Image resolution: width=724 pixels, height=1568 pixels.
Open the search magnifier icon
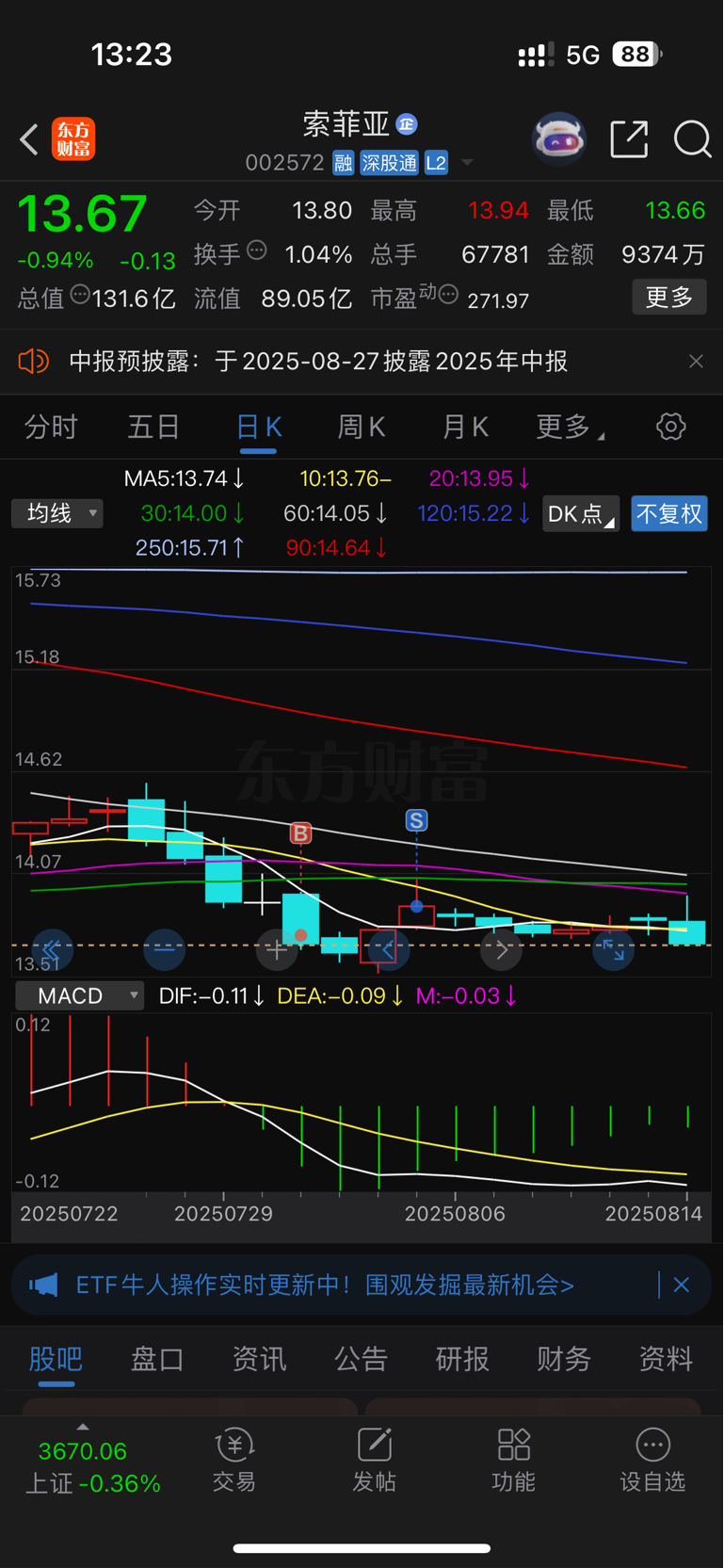click(692, 139)
